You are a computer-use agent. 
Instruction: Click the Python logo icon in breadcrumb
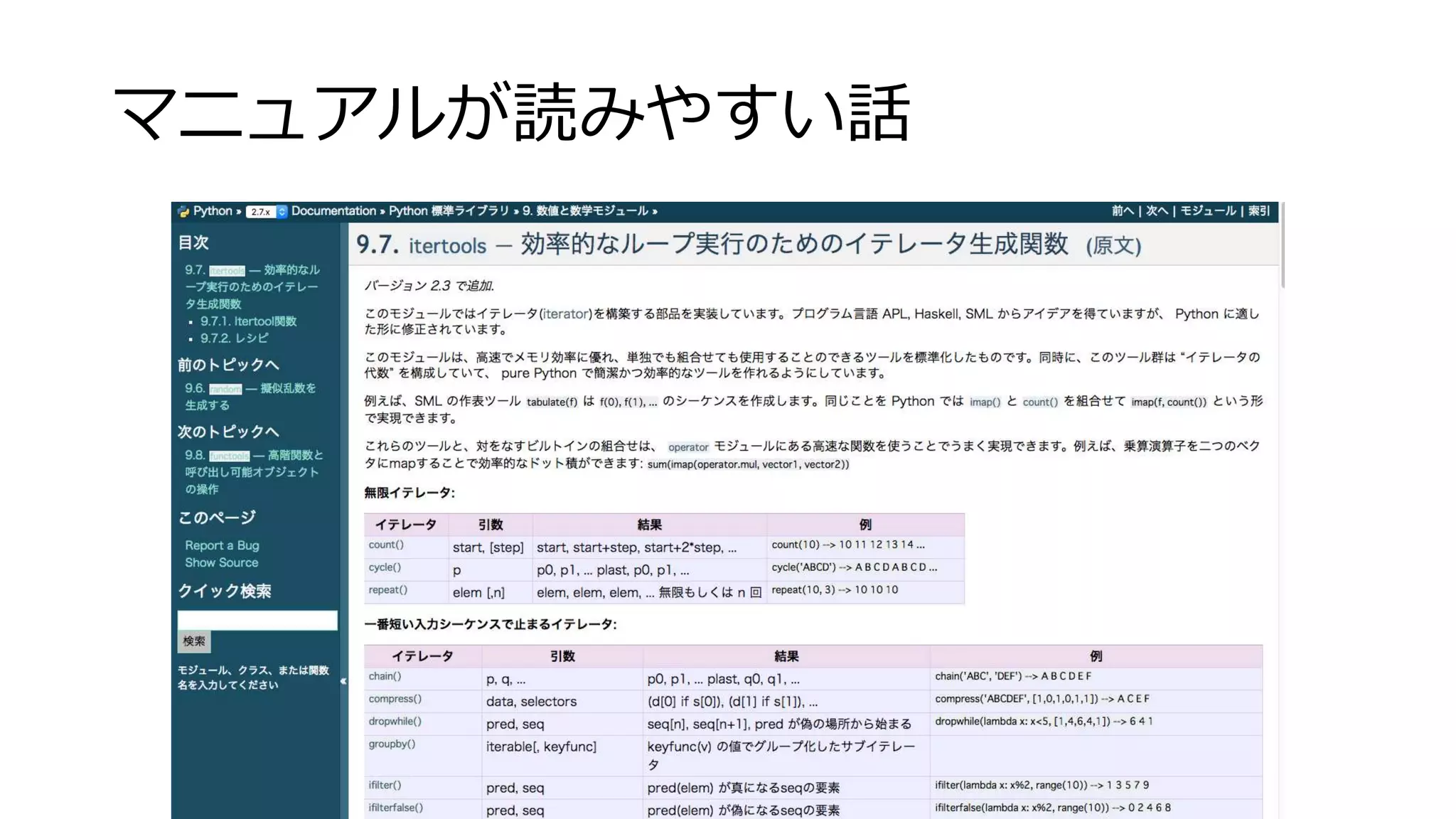click(x=183, y=211)
